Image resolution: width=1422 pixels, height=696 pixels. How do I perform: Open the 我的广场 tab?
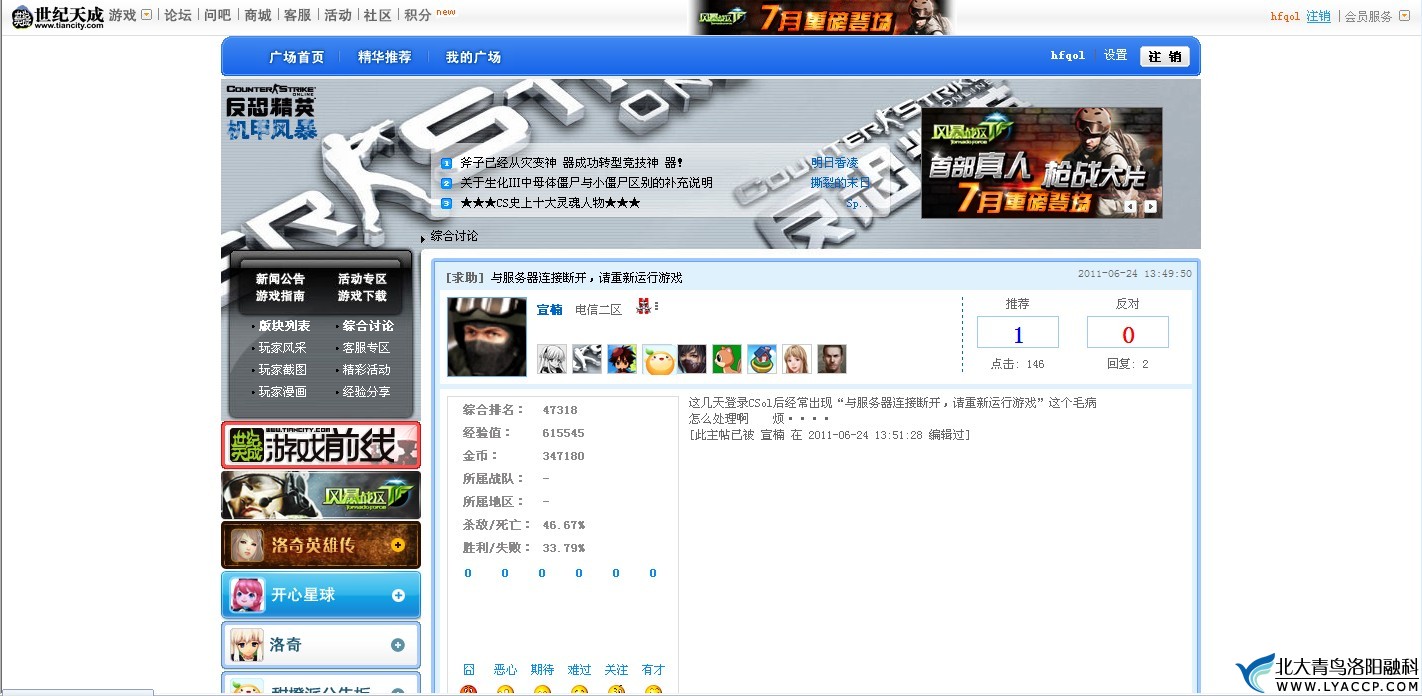click(473, 57)
